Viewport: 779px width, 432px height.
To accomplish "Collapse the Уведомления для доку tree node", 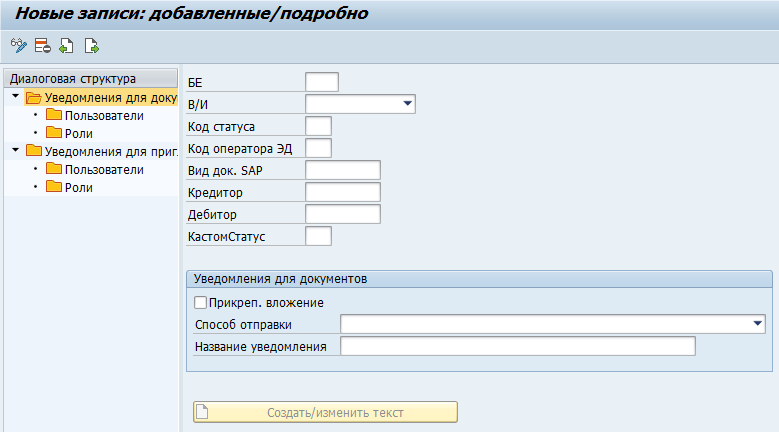I will tap(15, 97).
